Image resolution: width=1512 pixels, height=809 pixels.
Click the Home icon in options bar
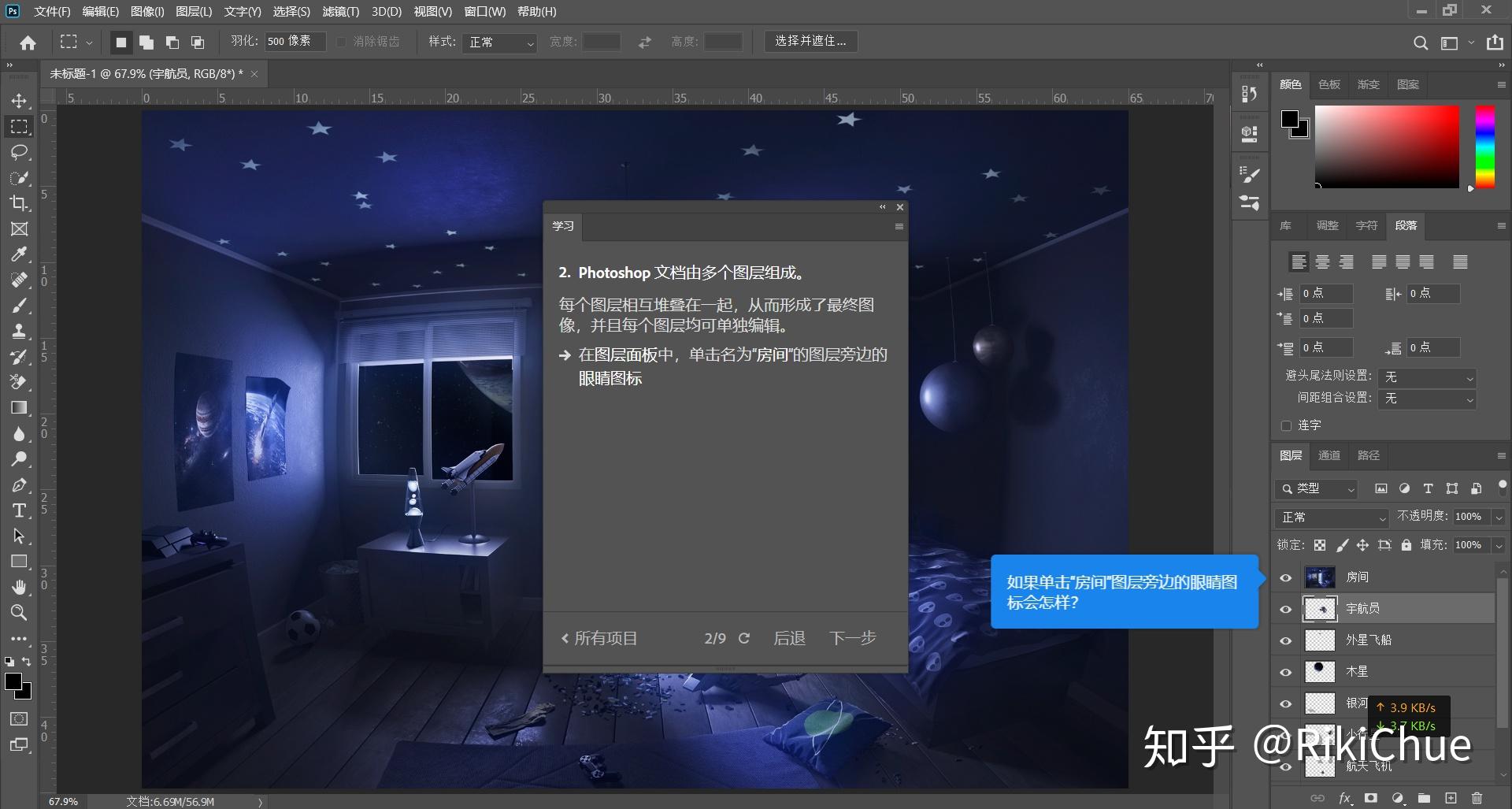[x=28, y=43]
